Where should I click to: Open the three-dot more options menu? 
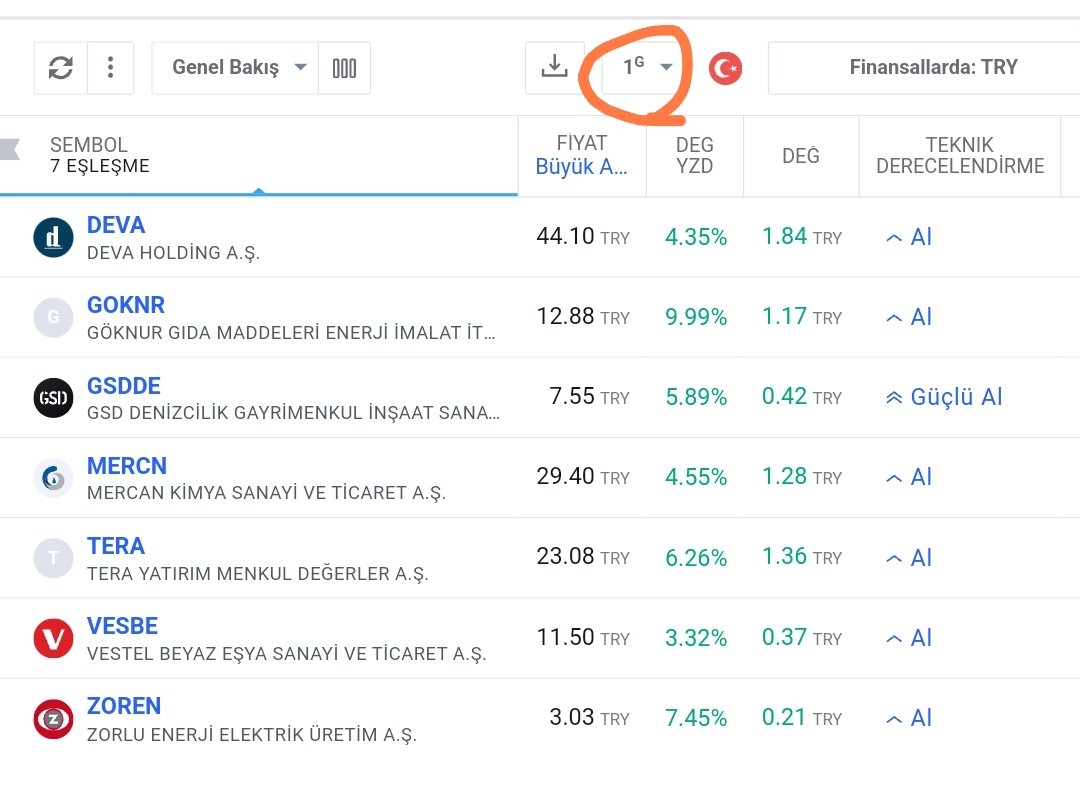click(x=110, y=68)
